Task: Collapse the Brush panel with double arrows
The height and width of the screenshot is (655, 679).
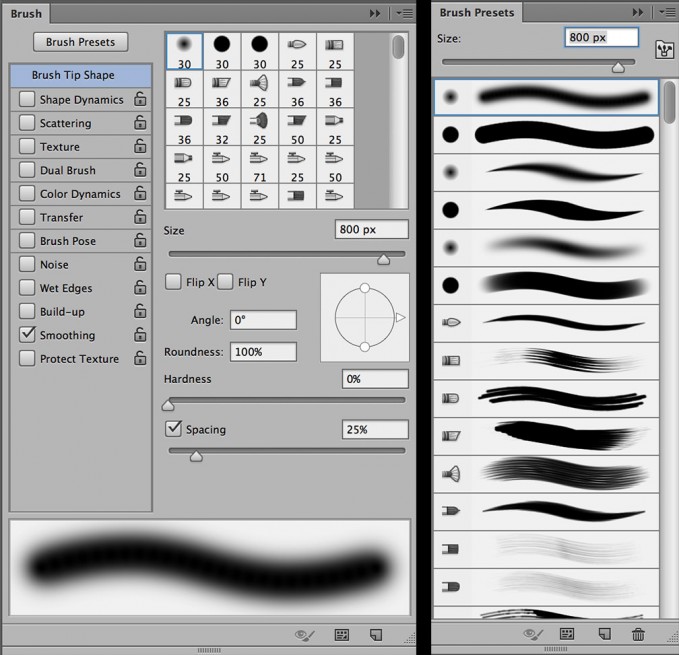Action: point(375,13)
